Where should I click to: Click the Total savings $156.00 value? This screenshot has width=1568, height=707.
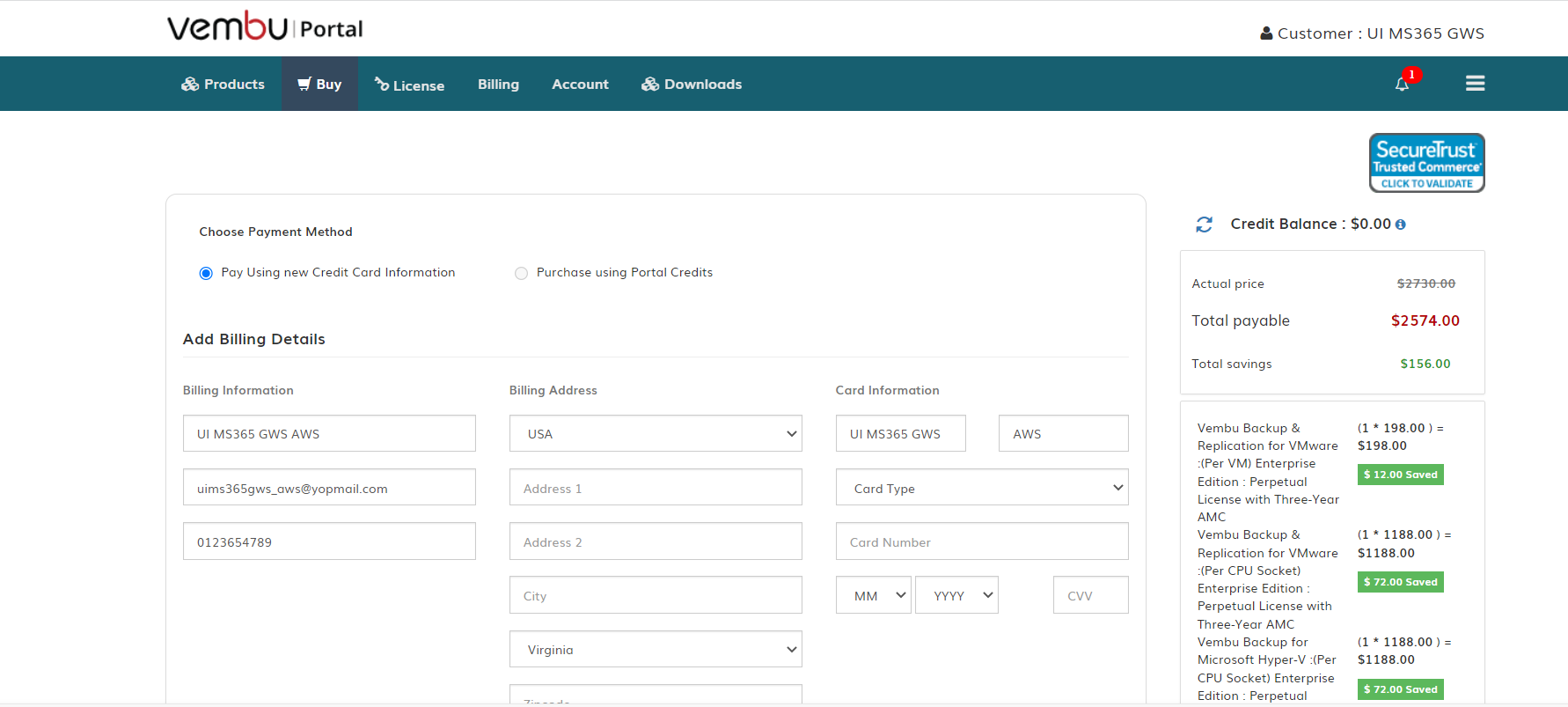tap(1425, 364)
